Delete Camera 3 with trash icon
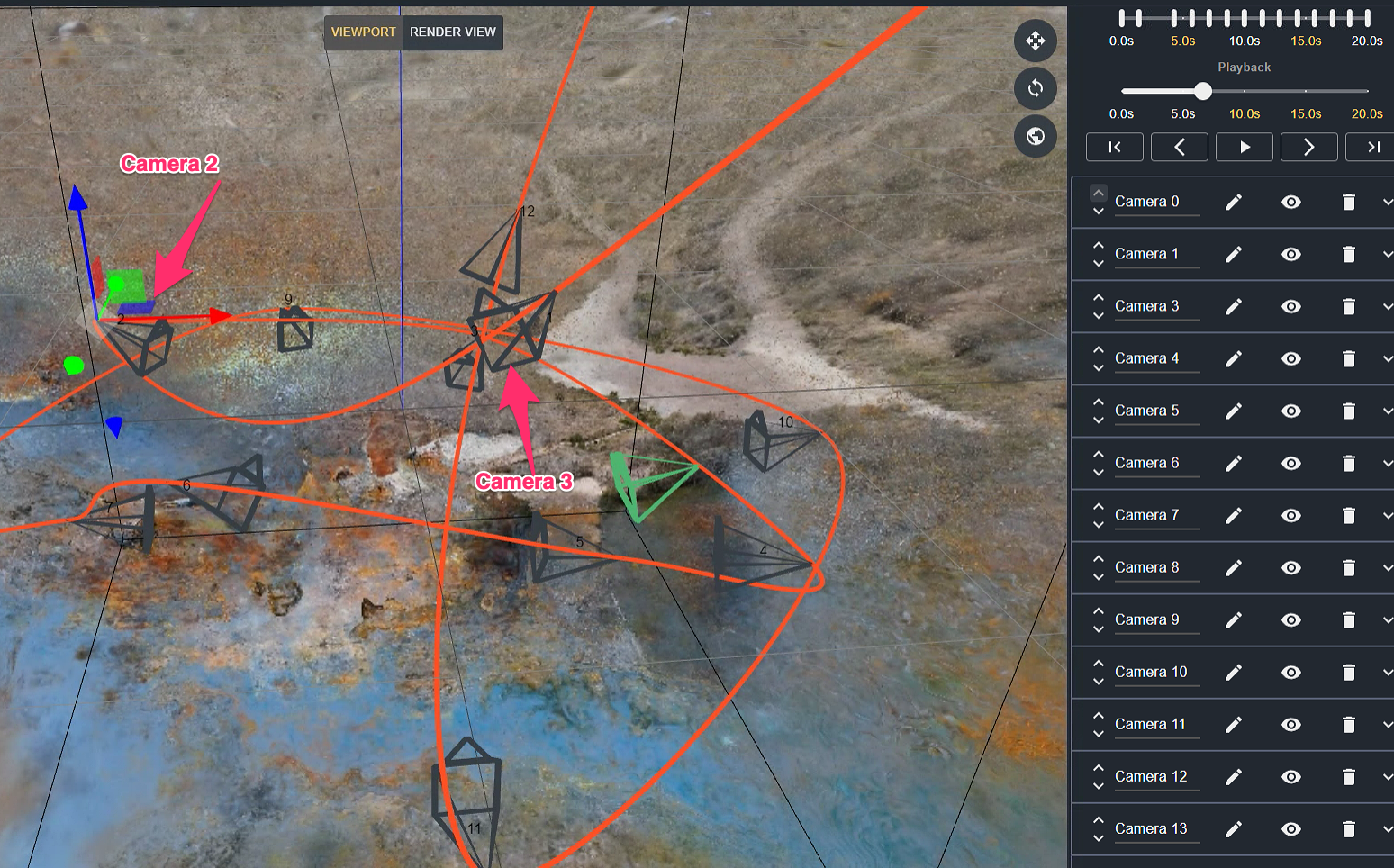This screenshot has width=1394, height=868. 1349,306
